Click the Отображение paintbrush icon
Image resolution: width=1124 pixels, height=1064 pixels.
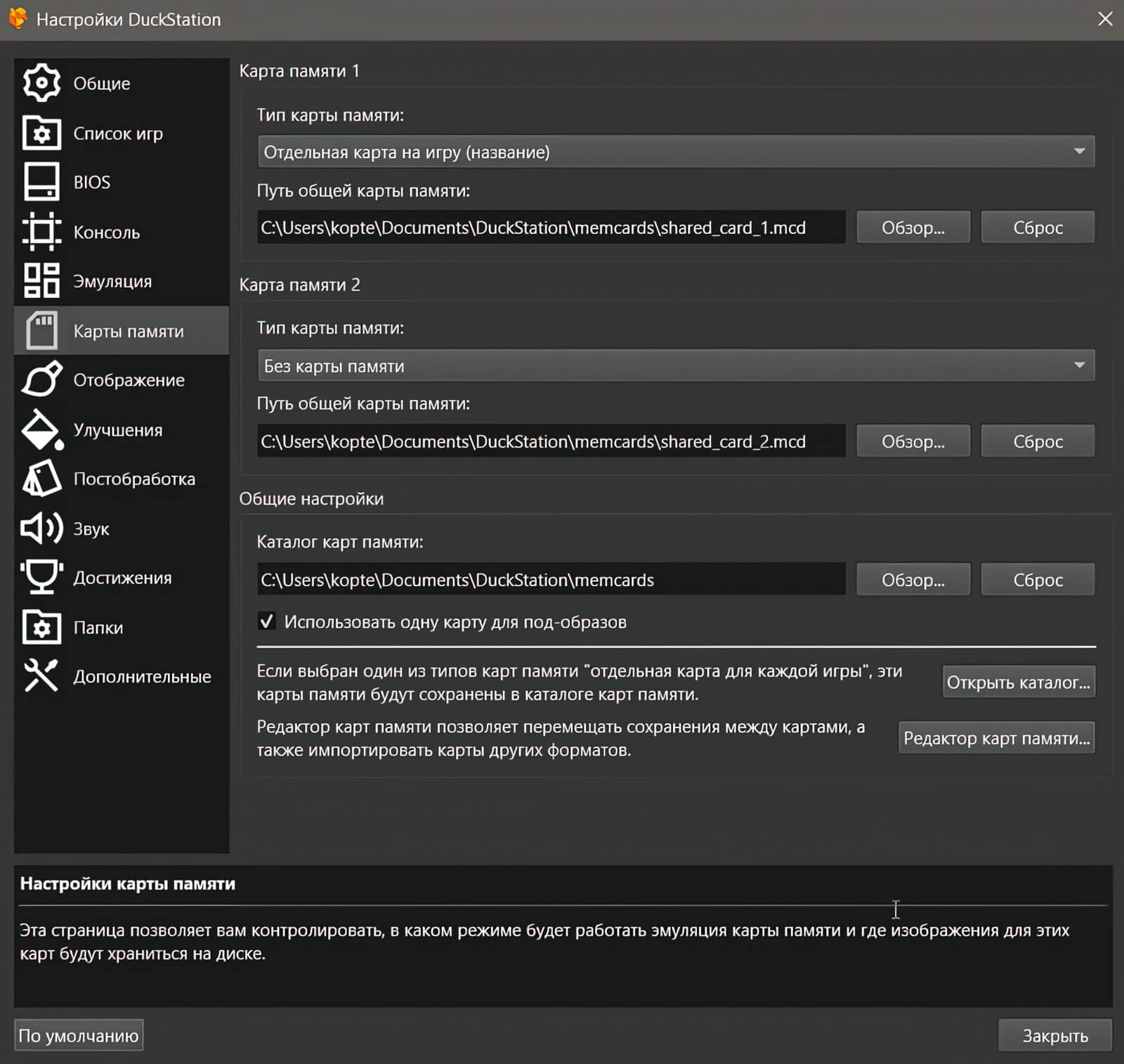pyautogui.click(x=41, y=379)
